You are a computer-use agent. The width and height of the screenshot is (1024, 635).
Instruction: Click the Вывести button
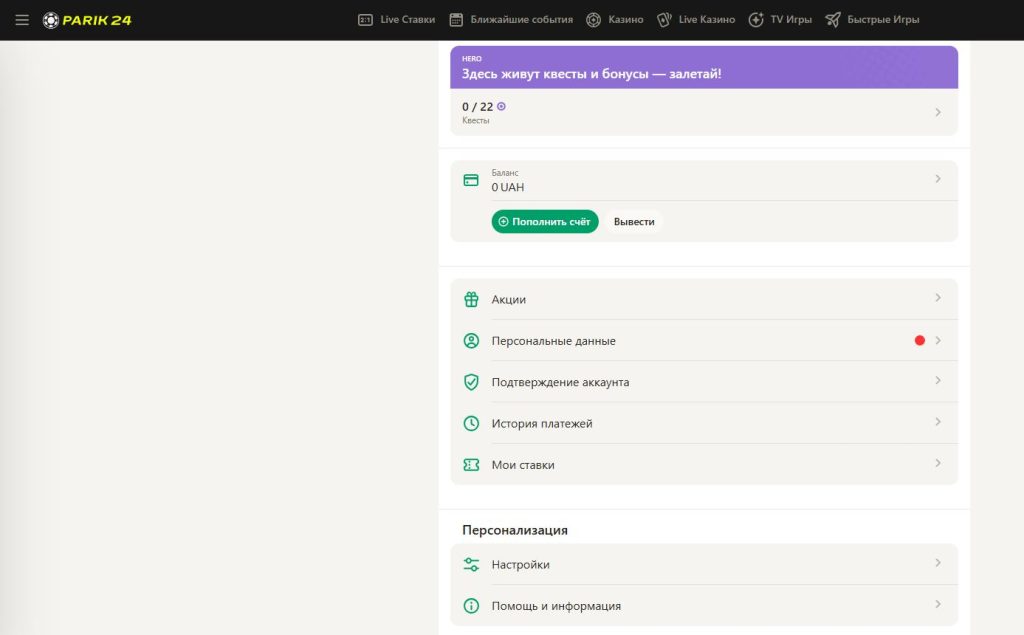(634, 221)
